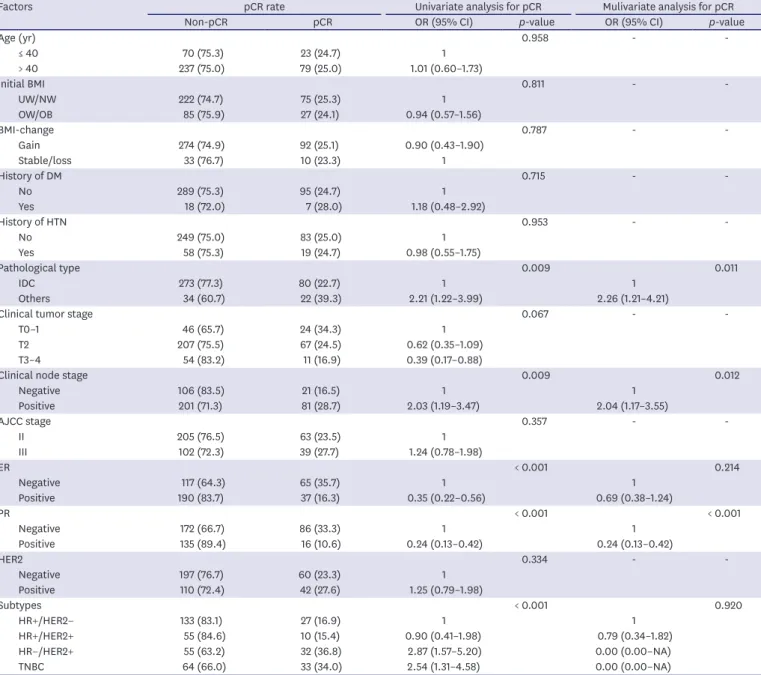
Task: Select the multivariate p-value "0.012"
Action: click(727, 375)
